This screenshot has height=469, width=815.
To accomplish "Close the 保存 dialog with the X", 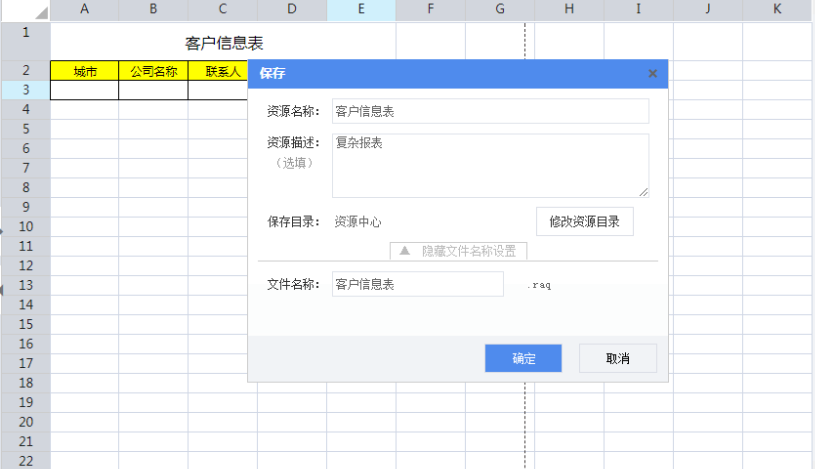I will pos(652,73).
